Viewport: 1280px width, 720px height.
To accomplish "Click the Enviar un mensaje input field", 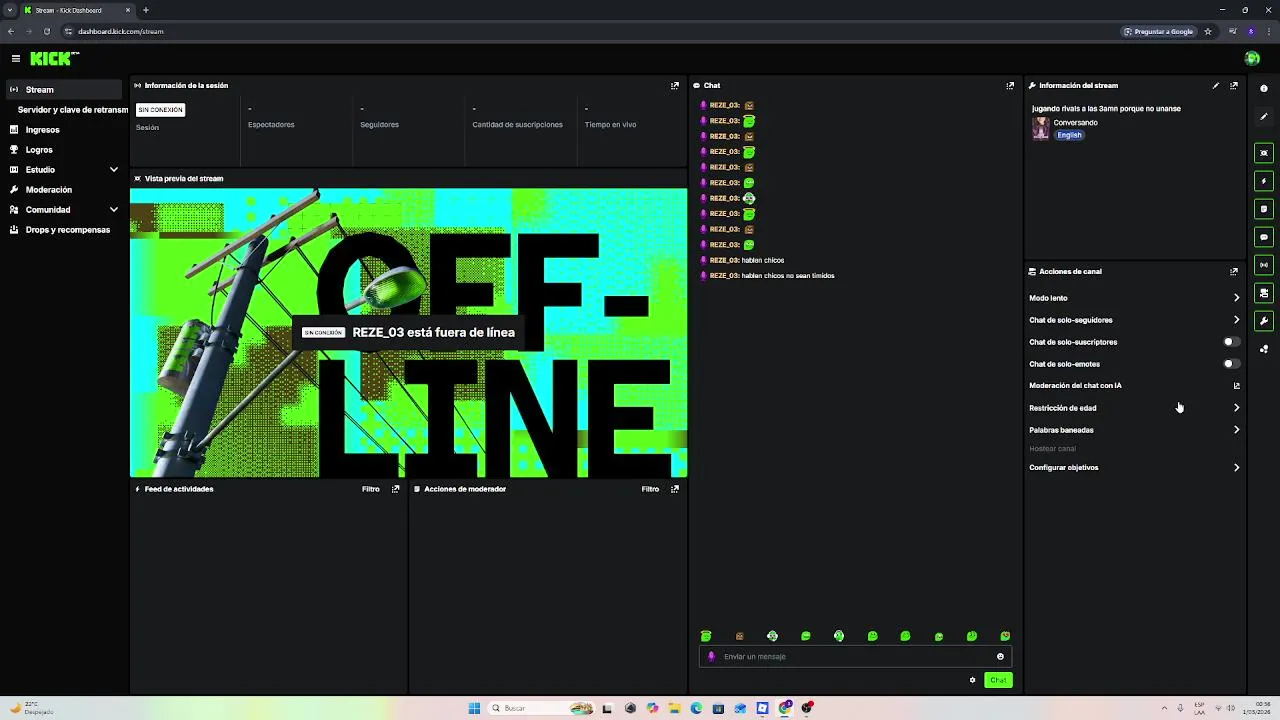I will [856, 657].
